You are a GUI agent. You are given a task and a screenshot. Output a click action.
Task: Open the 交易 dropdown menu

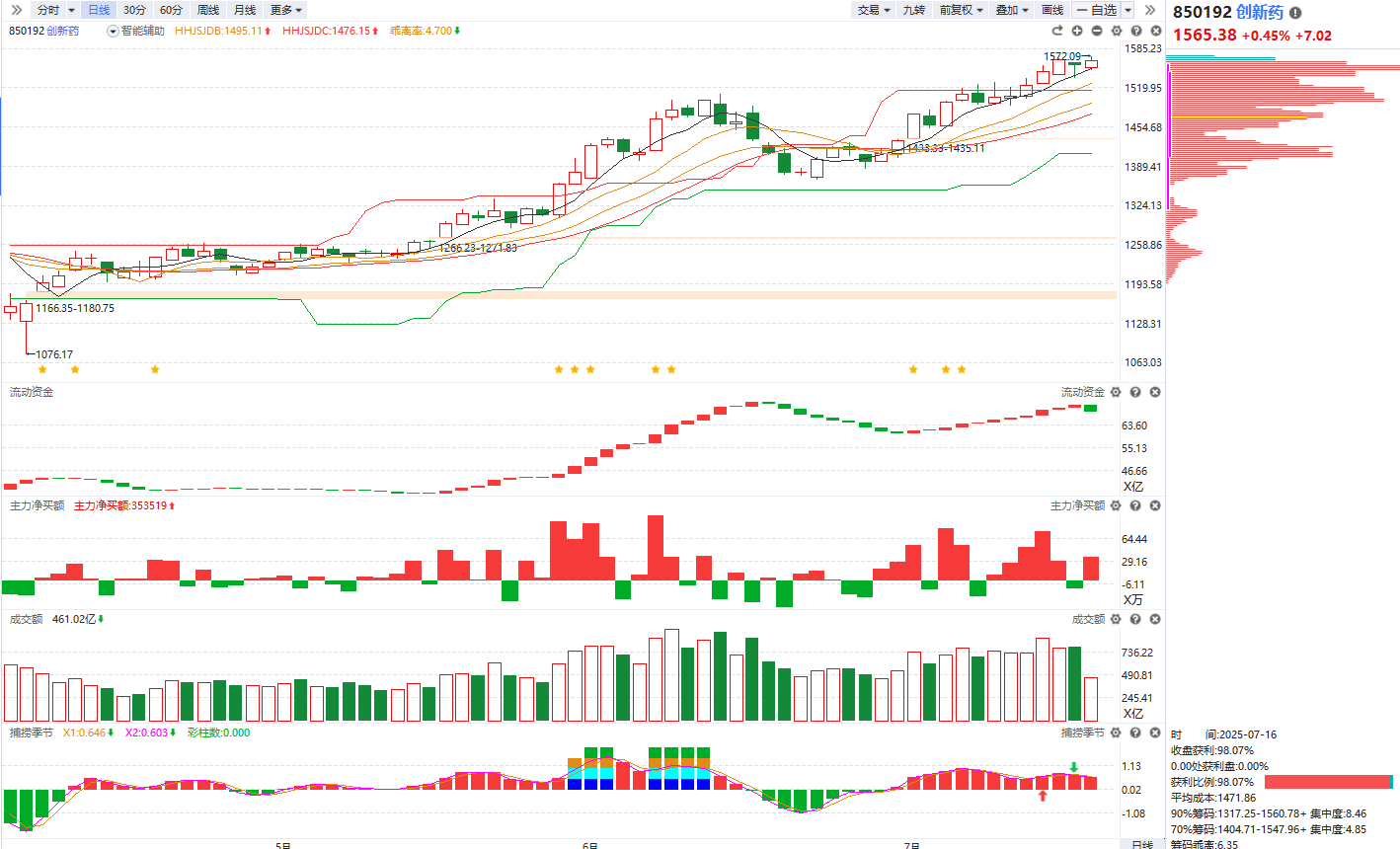(875, 10)
